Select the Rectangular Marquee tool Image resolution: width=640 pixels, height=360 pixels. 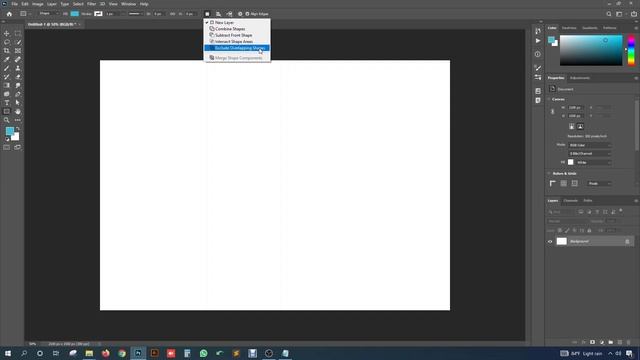[x=18, y=33]
